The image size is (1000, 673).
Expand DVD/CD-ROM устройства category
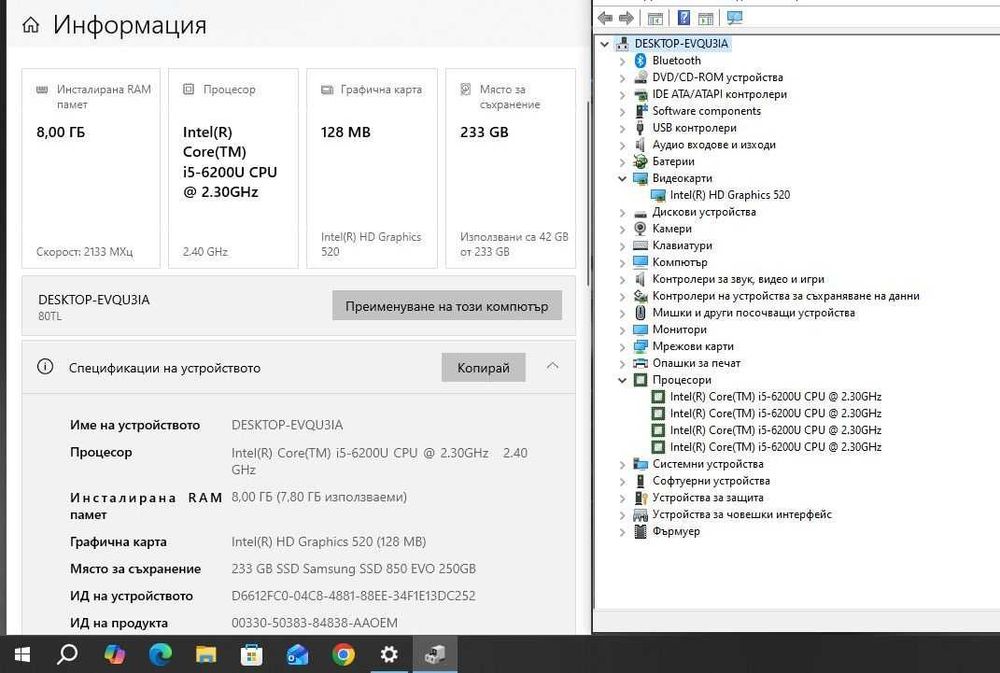pyautogui.click(x=622, y=78)
